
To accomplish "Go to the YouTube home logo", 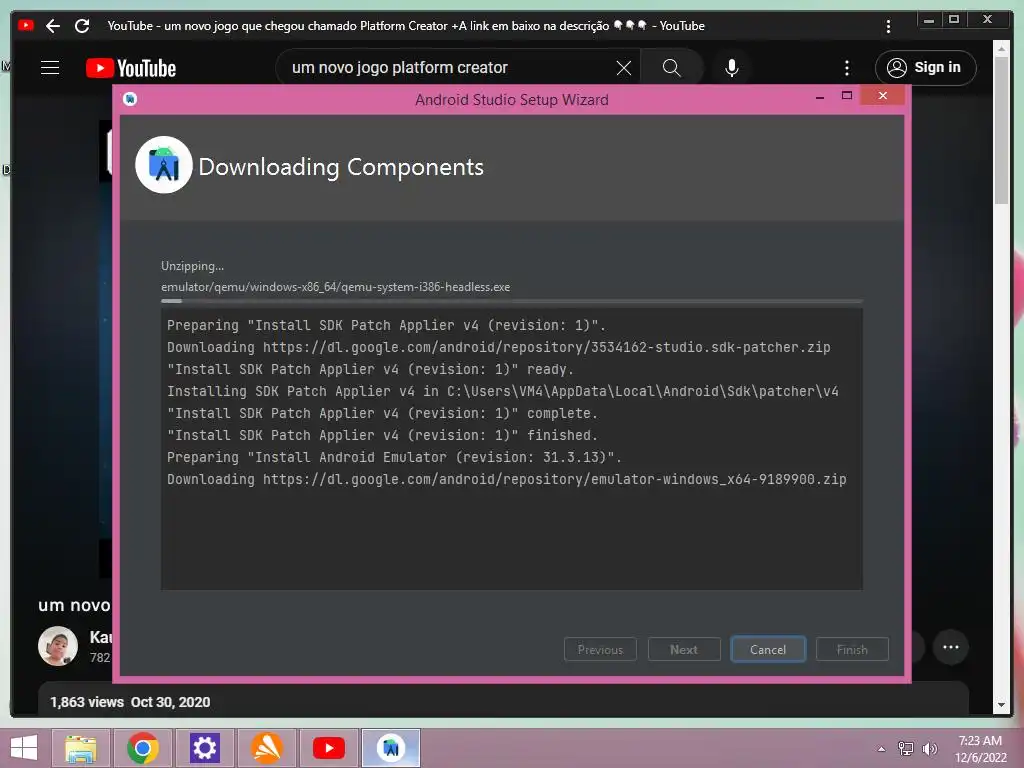I will tap(131, 68).
